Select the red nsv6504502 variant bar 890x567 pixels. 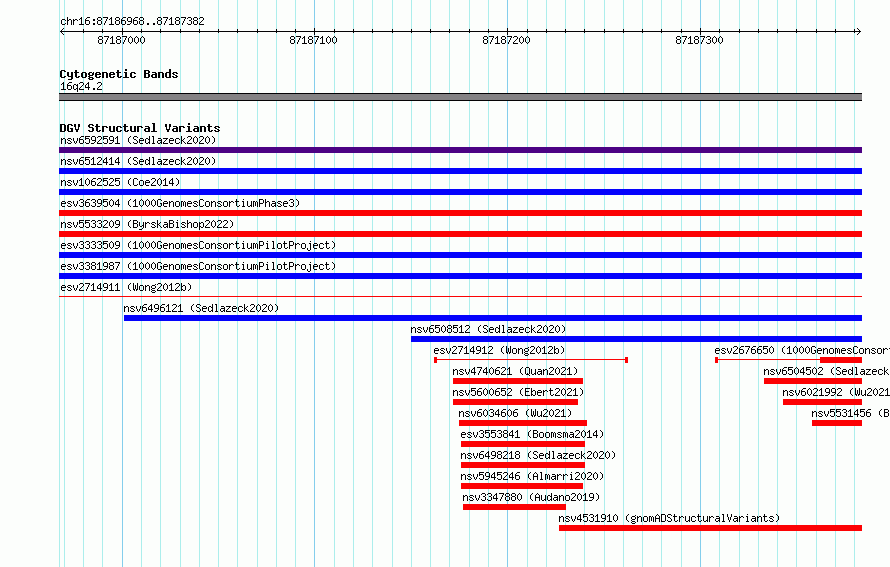(813, 381)
